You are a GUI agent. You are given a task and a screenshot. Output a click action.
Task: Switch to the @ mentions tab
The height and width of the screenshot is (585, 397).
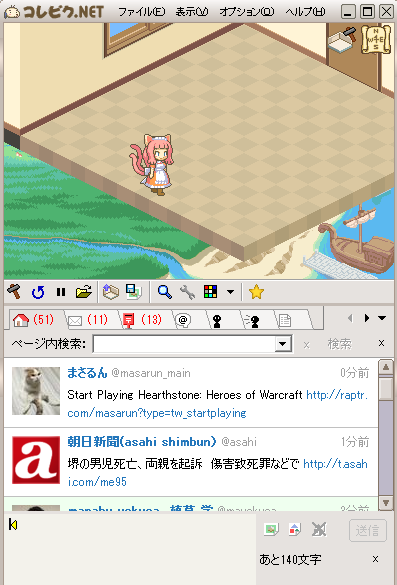pyautogui.click(x=183, y=320)
